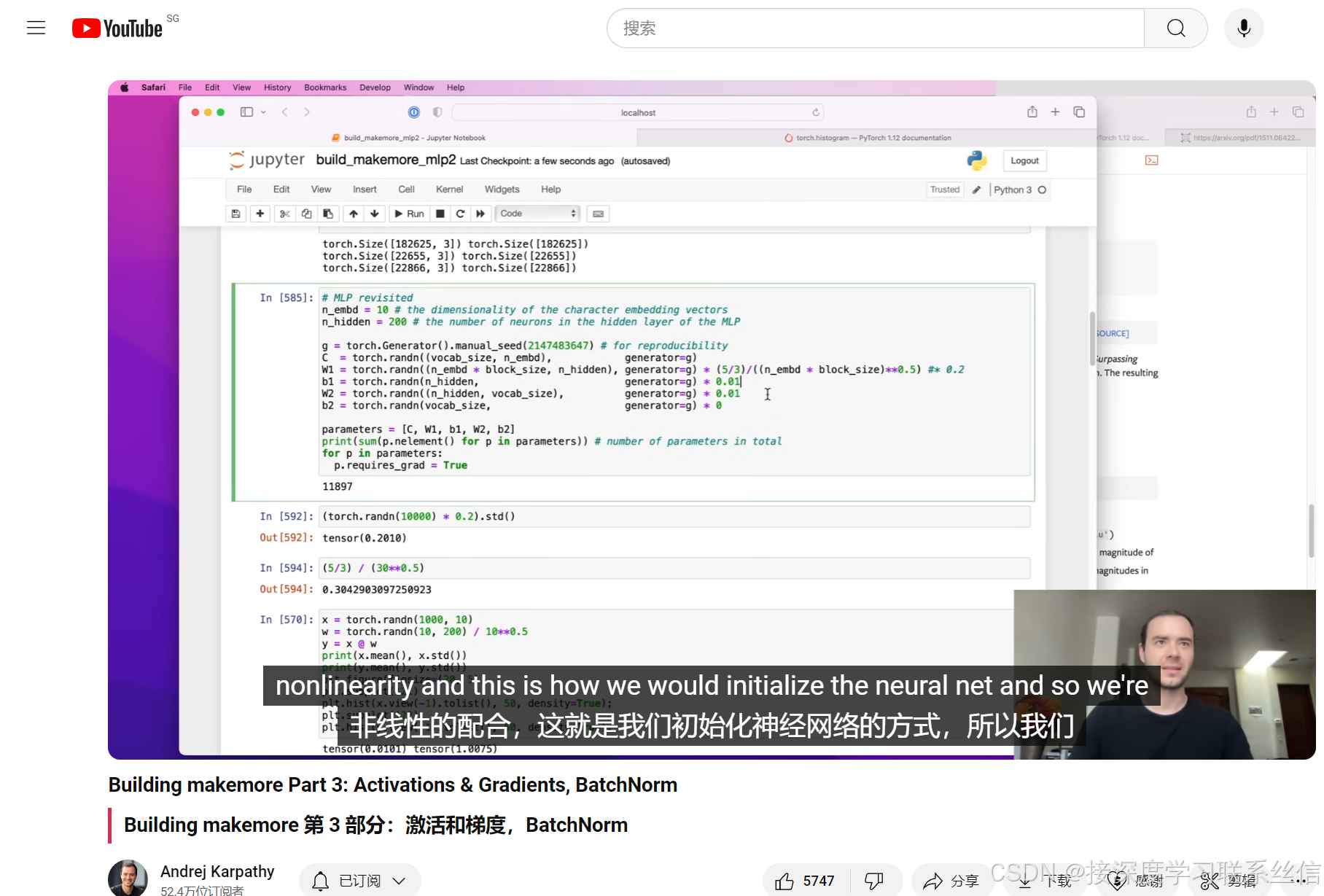The width and height of the screenshot is (1324, 896).
Task: Go to YouTube home via logo
Action: tap(117, 28)
